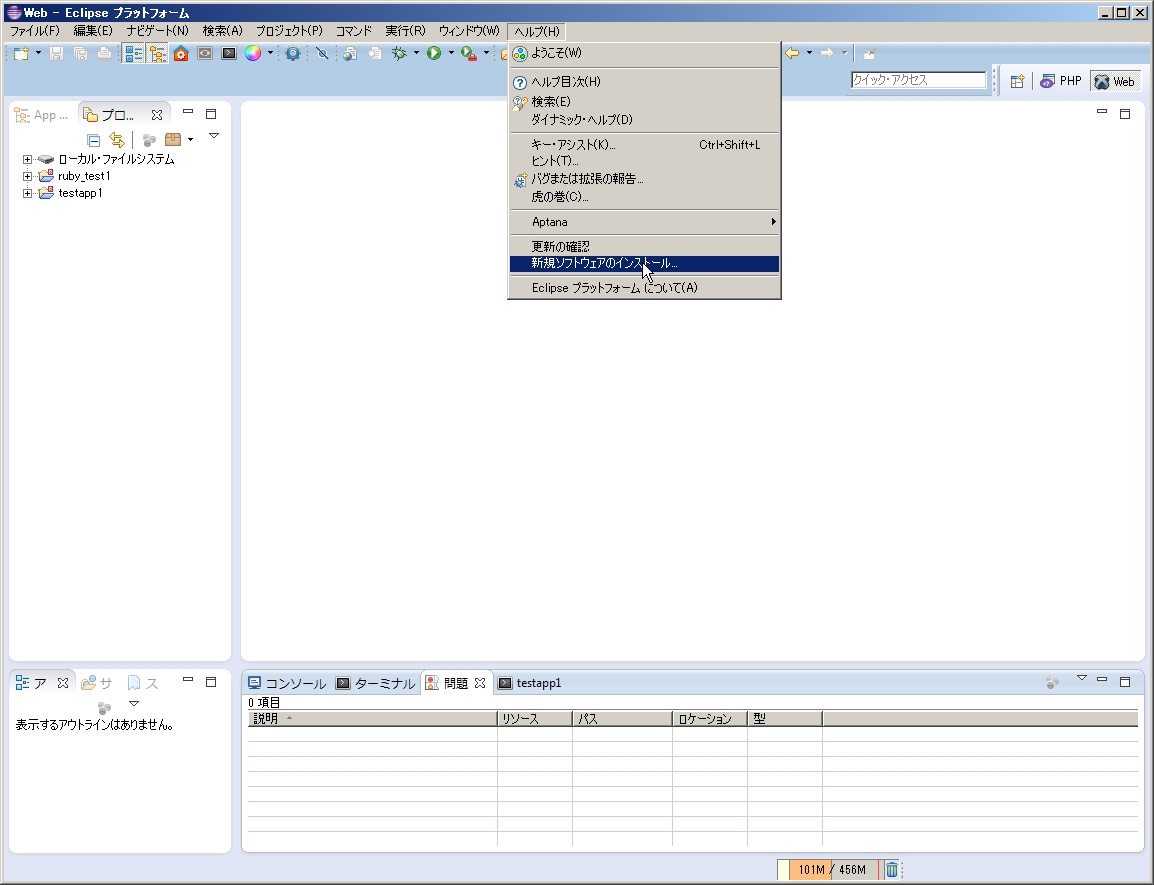This screenshot has height=885, width=1154.
Task: Expand the ruby_test1 project node
Action: coord(27,176)
